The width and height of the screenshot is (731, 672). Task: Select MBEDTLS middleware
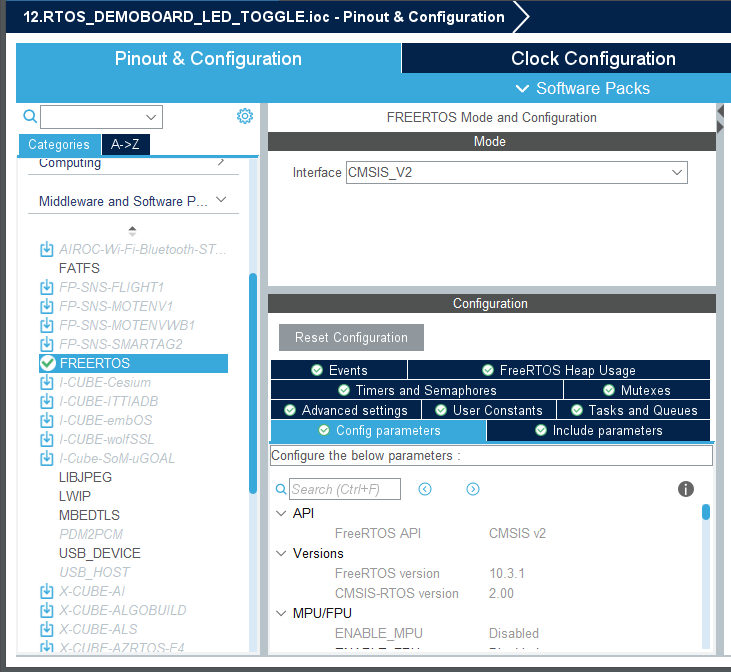(89, 515)
